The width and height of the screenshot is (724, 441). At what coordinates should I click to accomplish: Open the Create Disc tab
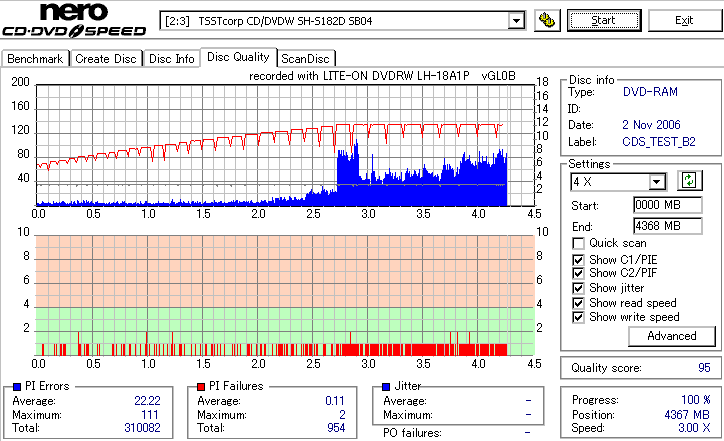click(106, 59)
